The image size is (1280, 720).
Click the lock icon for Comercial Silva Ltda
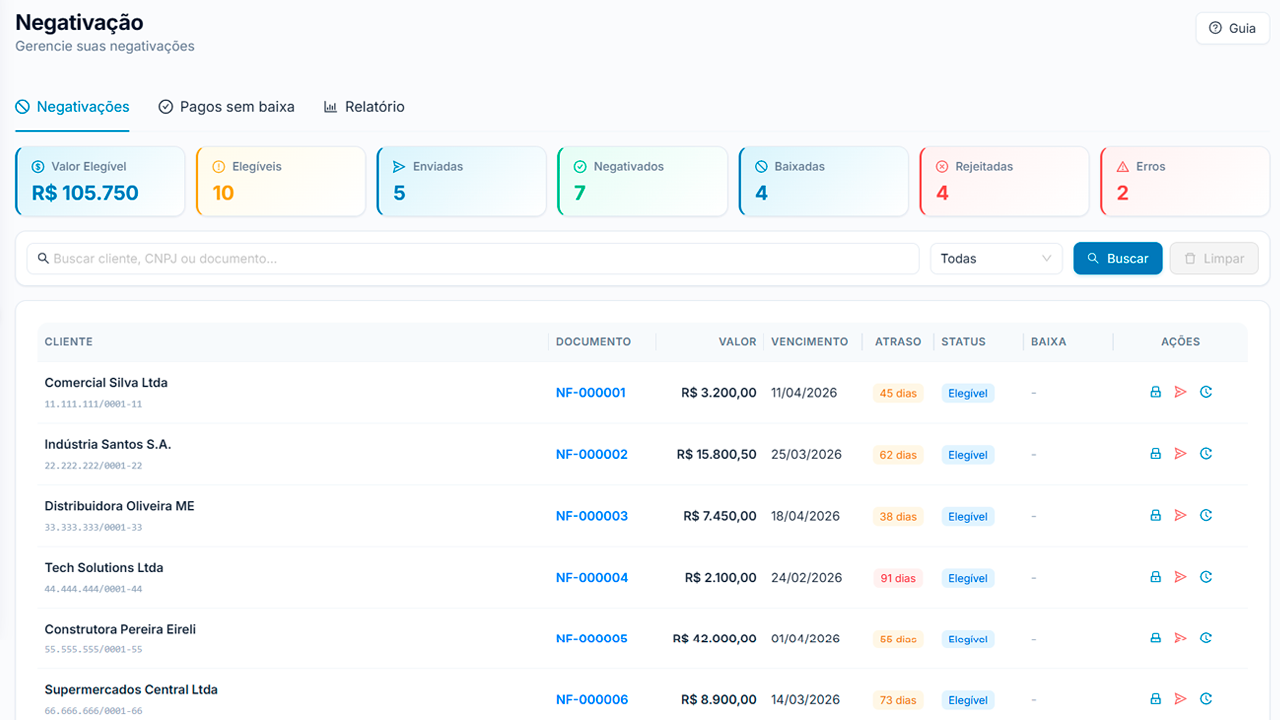pyautogui.click(x=1155, y=392)
